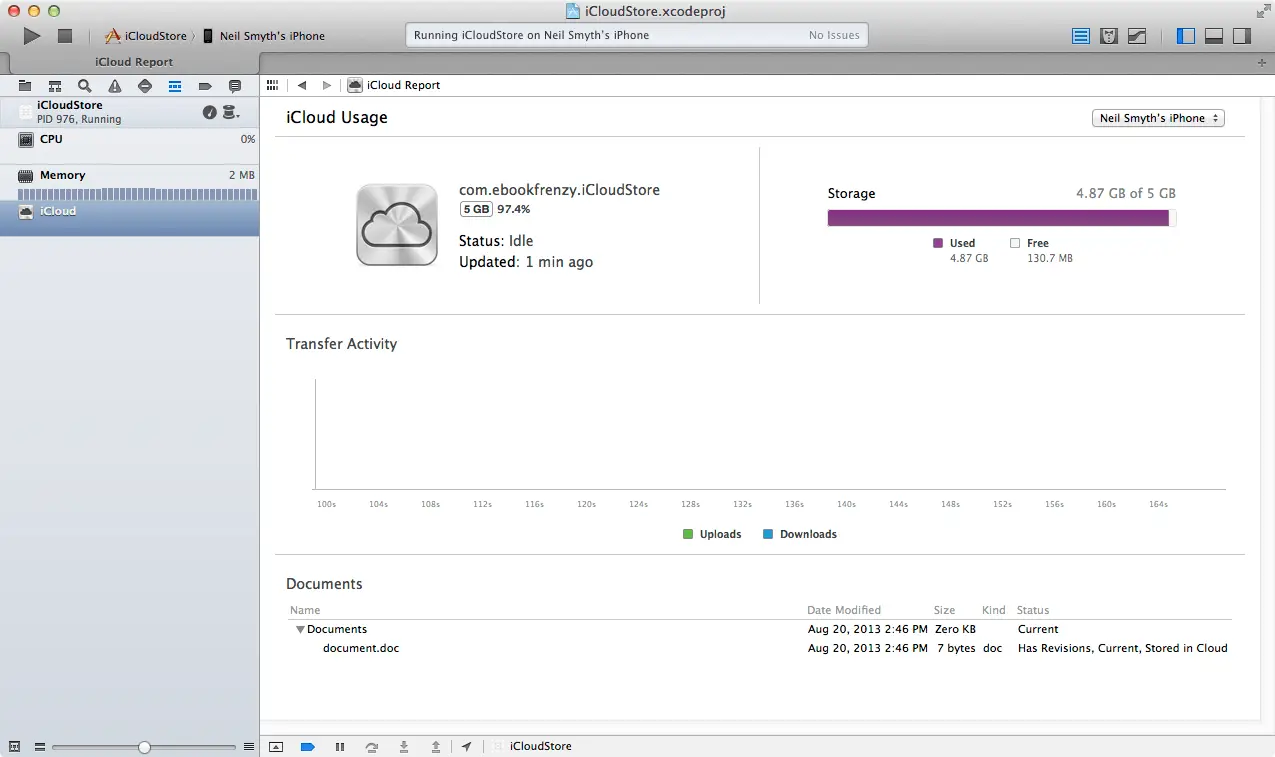1275x757 pixels.
Task: Hide the left Navigator pane
Action: point(1186,36)
